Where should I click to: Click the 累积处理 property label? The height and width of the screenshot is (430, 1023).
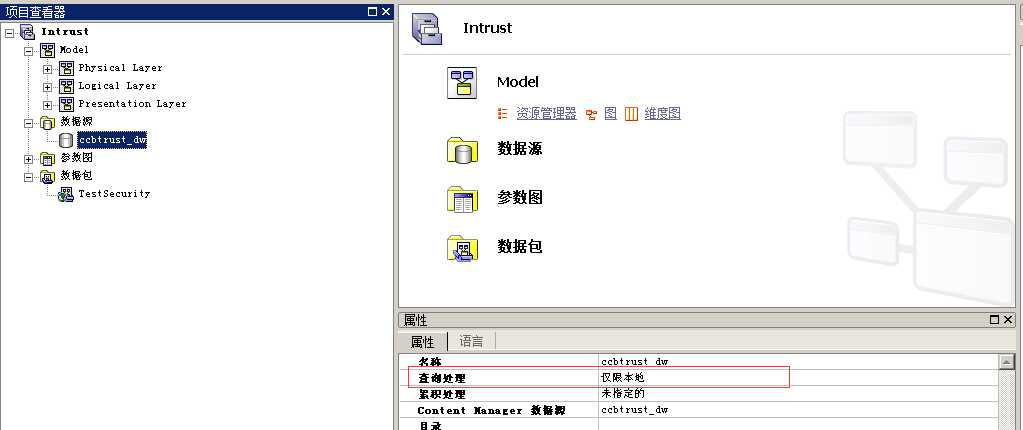[x=442, y=395]
